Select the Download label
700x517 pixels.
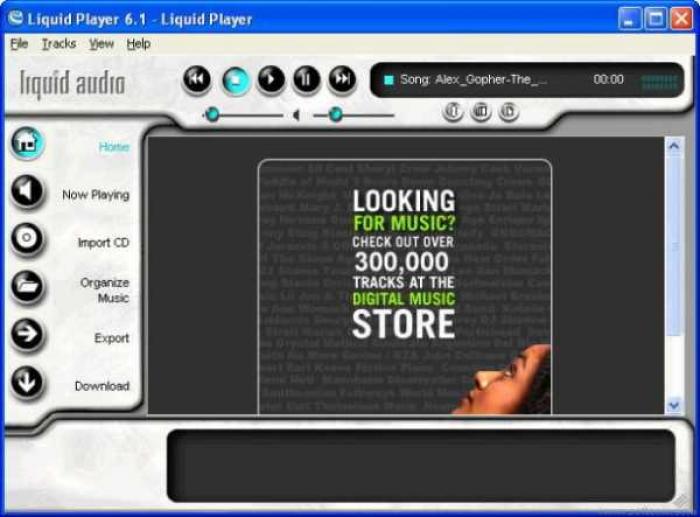(102, 386)
